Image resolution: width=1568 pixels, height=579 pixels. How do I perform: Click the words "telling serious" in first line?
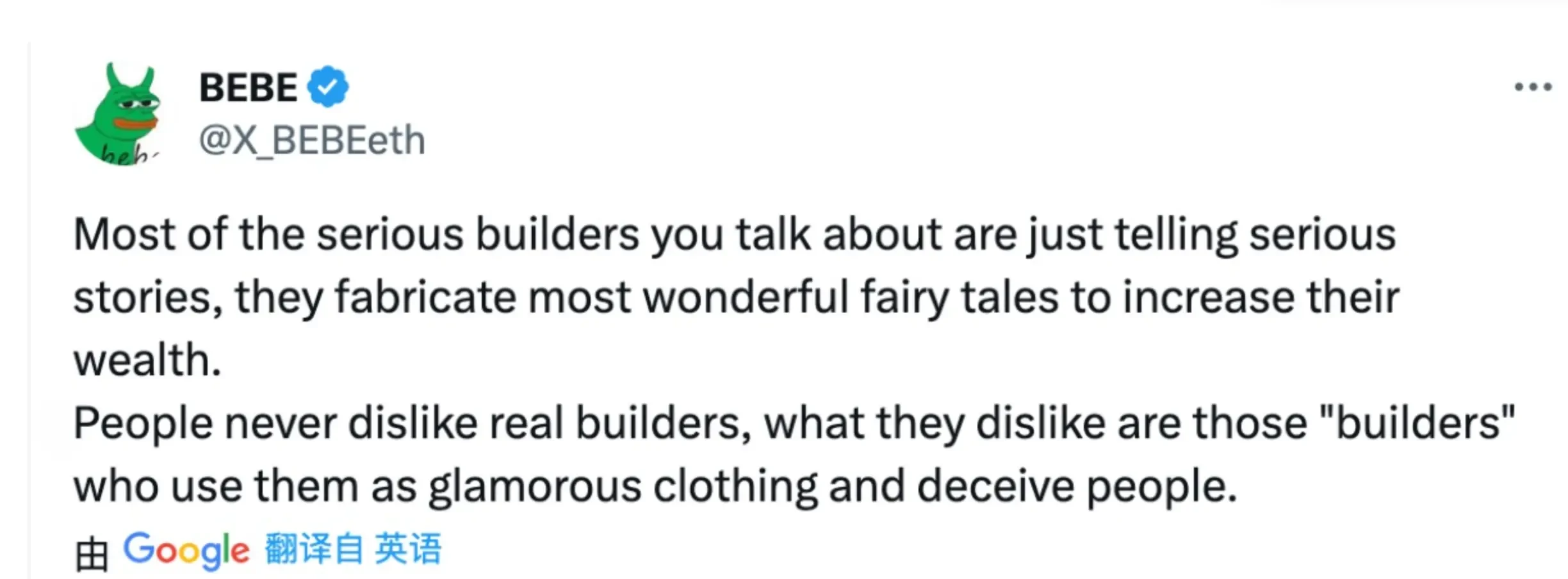[1255, 234]
